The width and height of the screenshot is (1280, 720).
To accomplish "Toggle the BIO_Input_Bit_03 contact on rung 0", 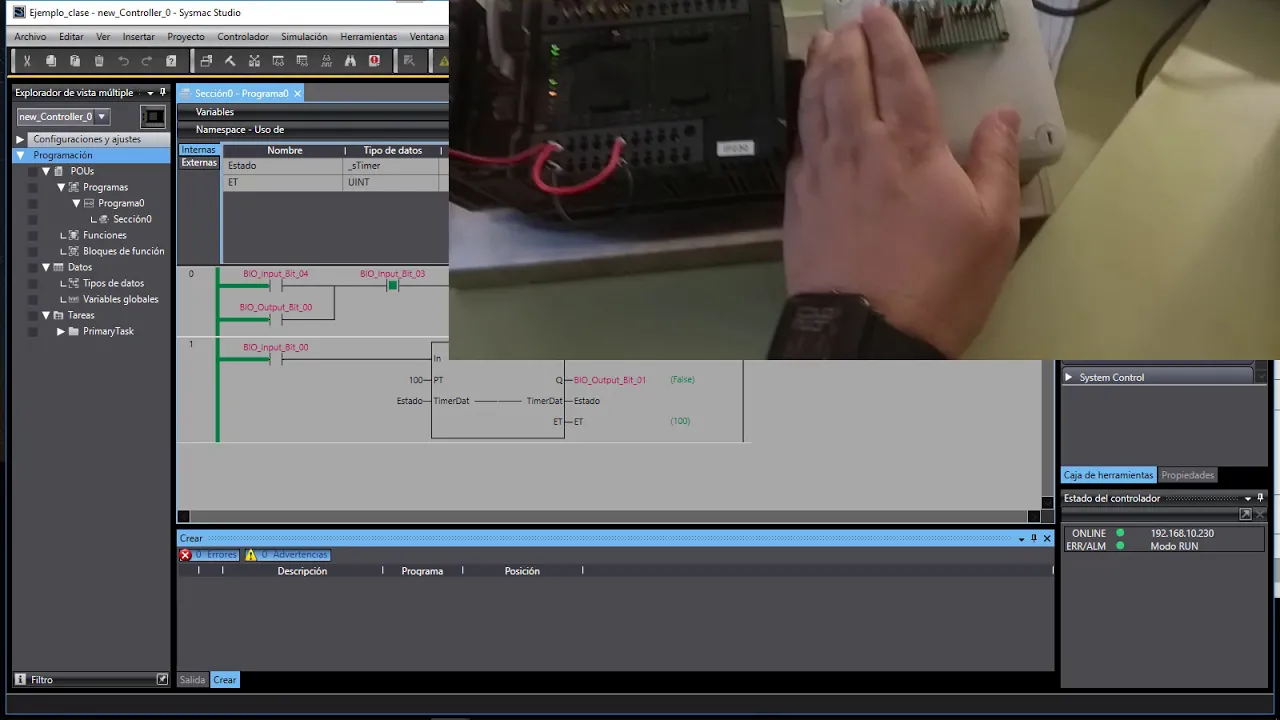I will point(392,286).
